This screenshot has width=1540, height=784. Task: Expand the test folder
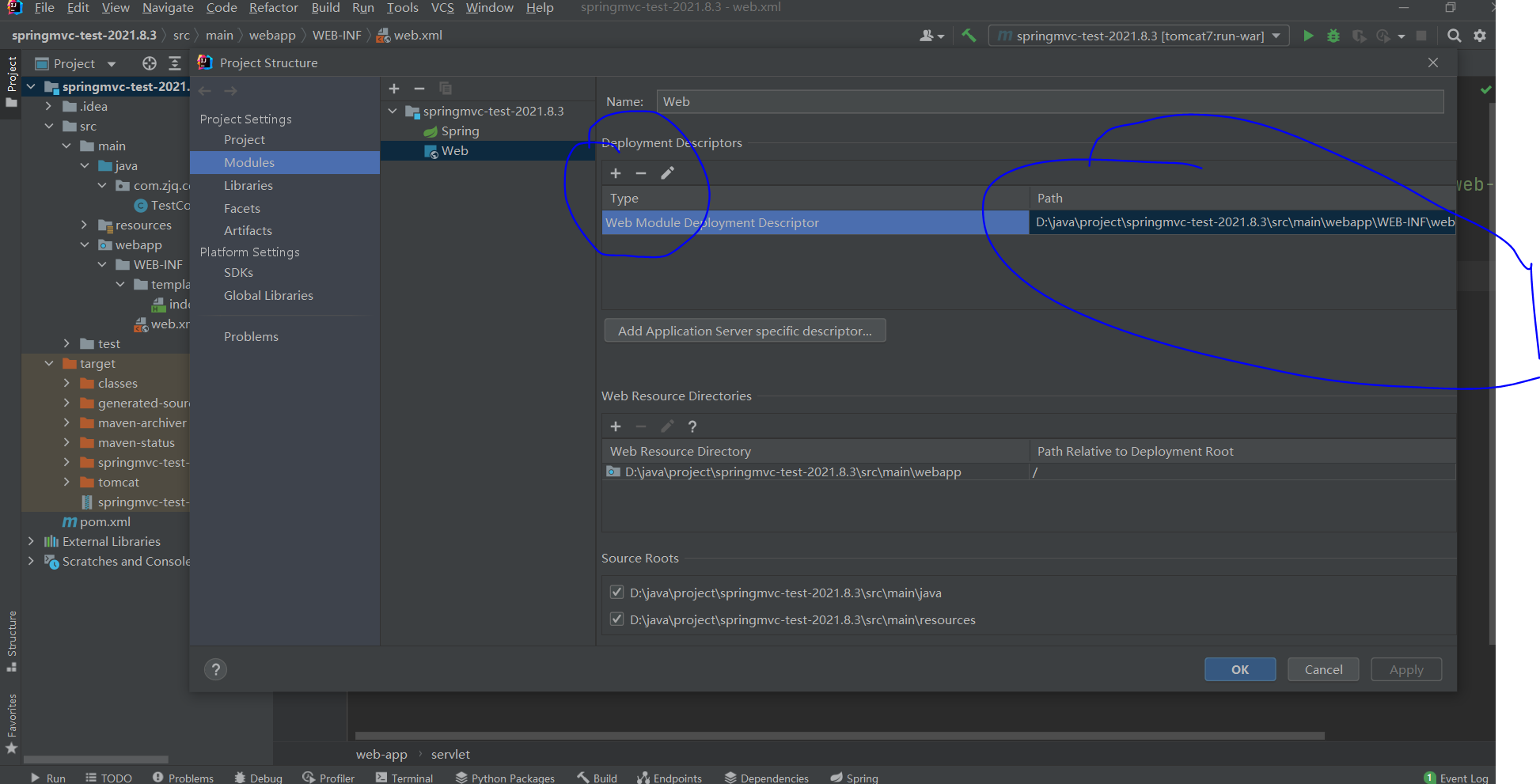[66, 343]
